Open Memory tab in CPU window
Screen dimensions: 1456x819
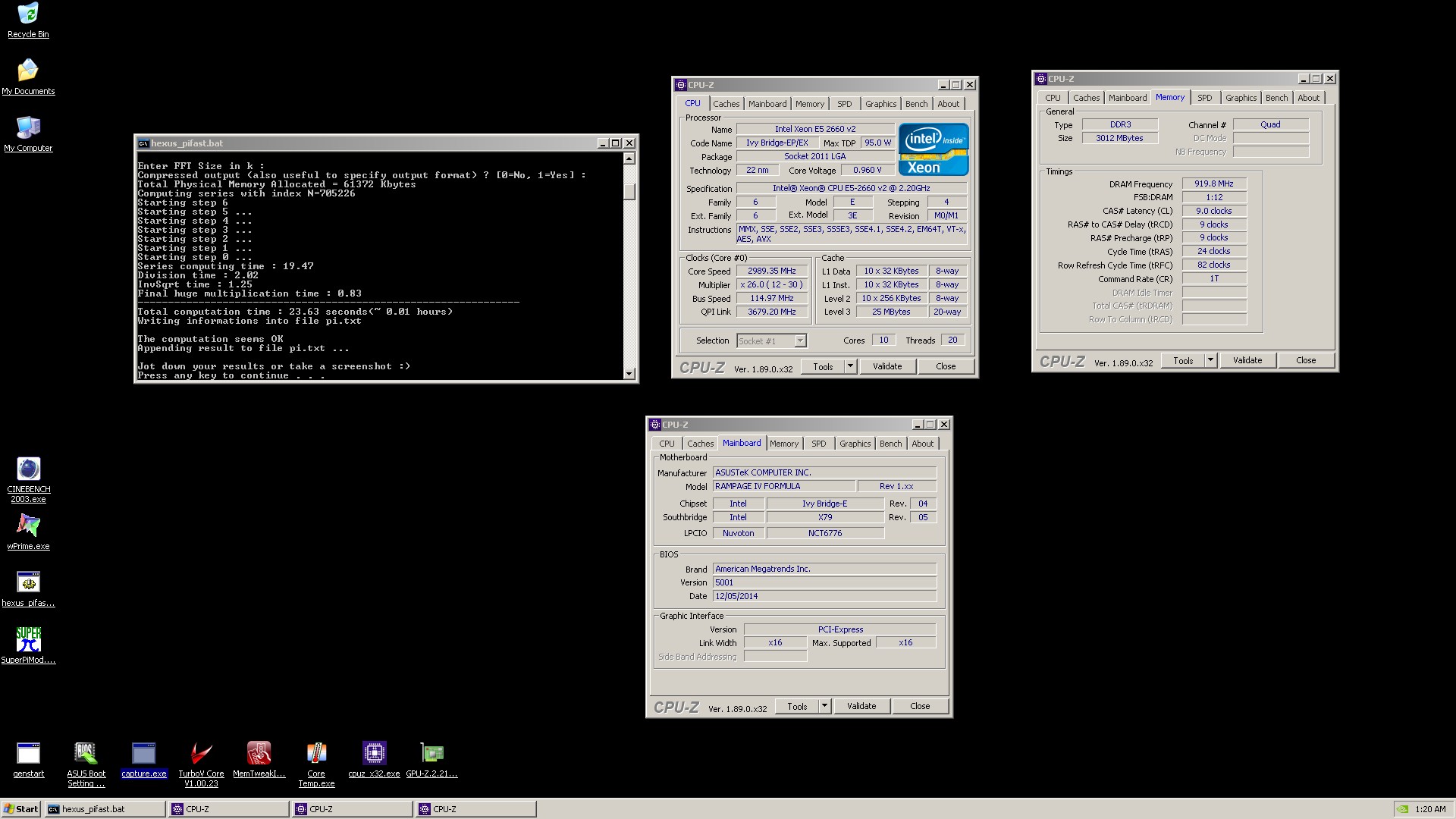click(810, 104)
